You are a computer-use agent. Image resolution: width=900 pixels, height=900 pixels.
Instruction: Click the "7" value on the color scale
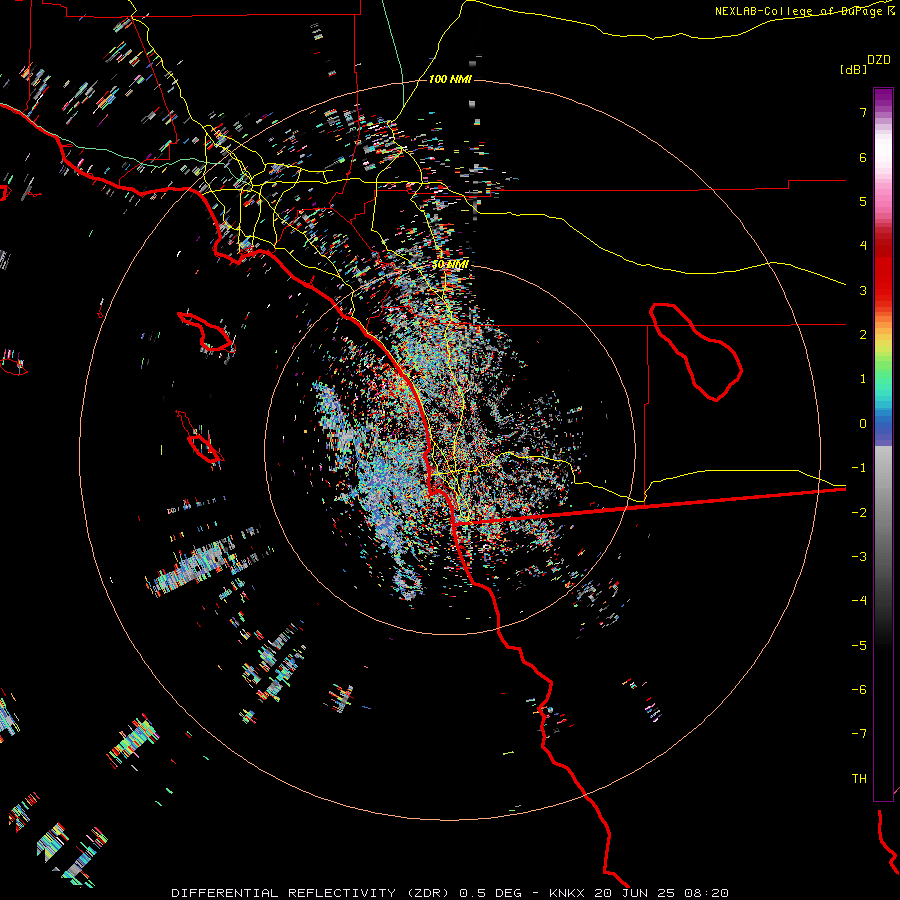(863, 112)
